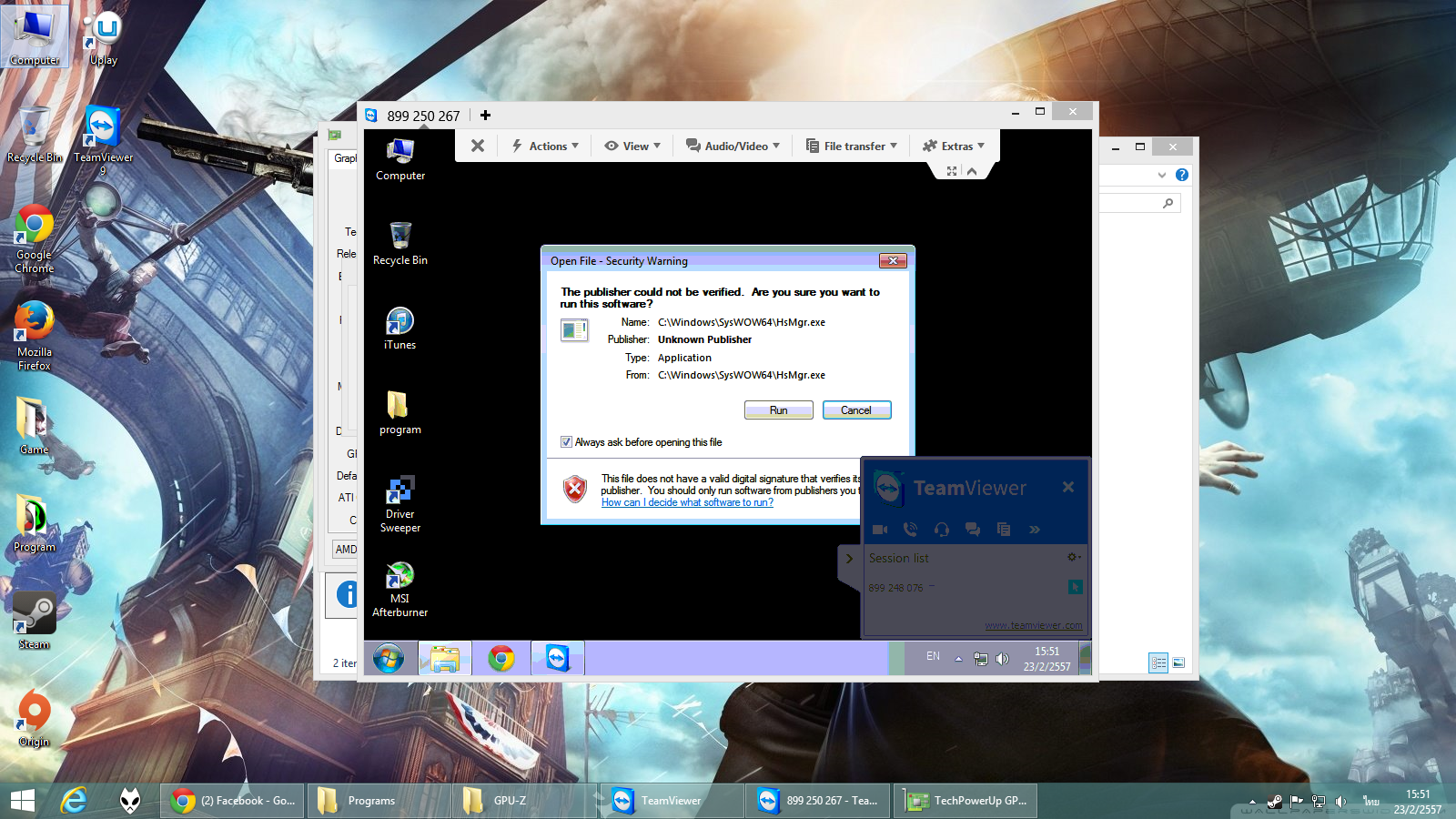
Task: Switch to the TeamViewer main taskbar item
Action: pyautogui.click(x=672, y=801)
